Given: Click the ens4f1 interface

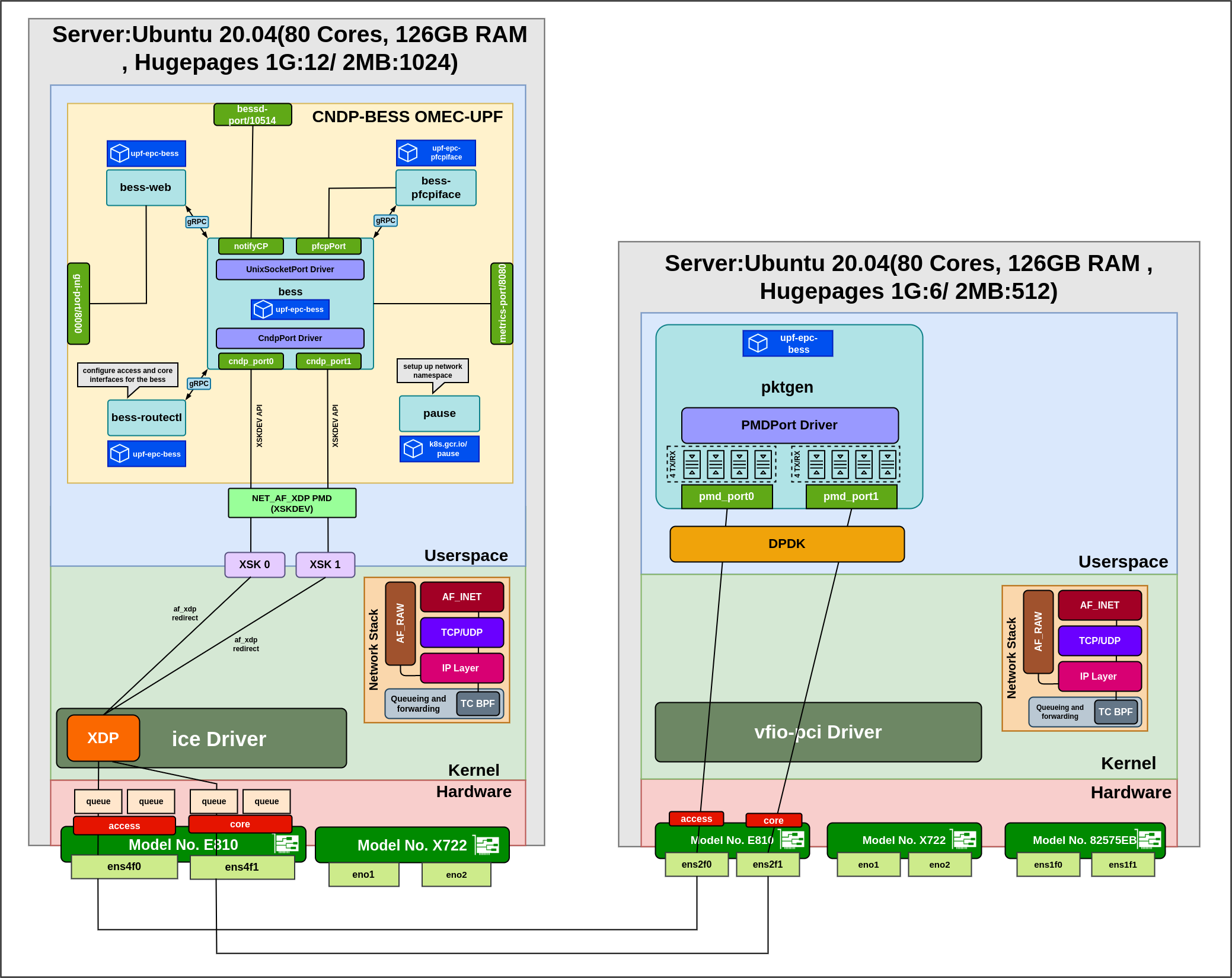Looking at the screenshot, I should point(242,867).
